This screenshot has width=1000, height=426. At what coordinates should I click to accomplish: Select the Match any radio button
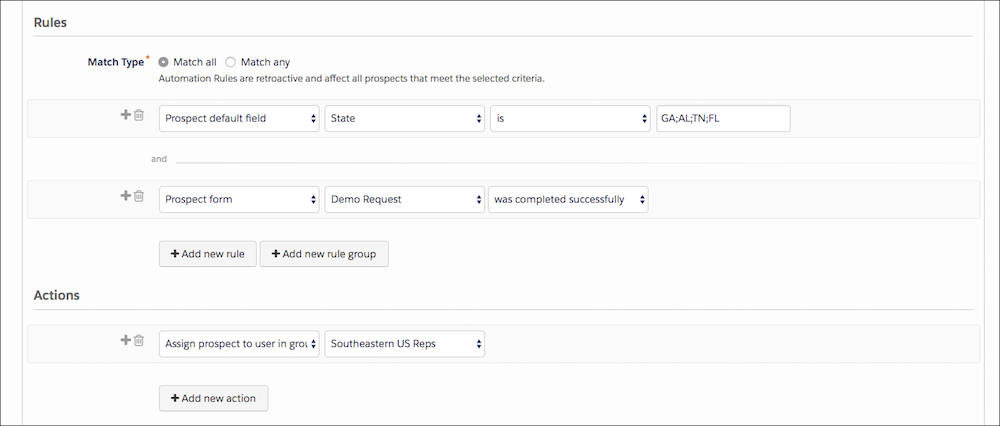231,62
